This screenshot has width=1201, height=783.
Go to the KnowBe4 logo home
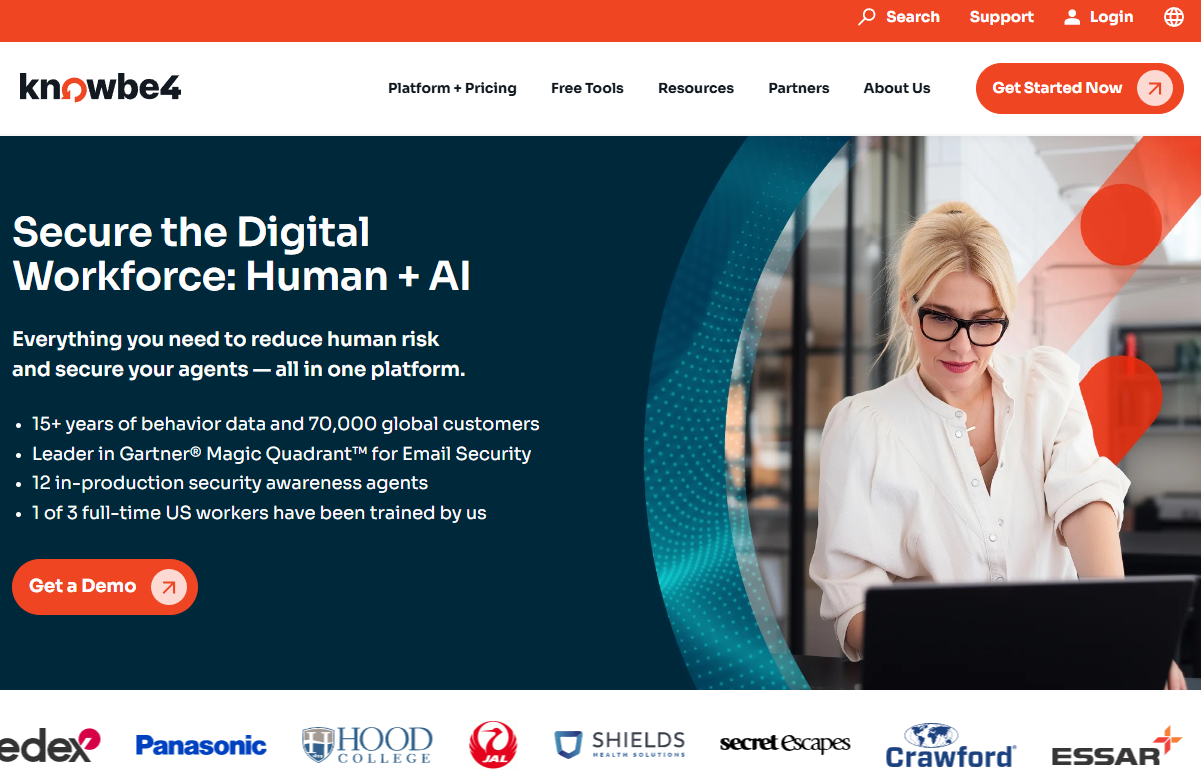coord(100,88)
